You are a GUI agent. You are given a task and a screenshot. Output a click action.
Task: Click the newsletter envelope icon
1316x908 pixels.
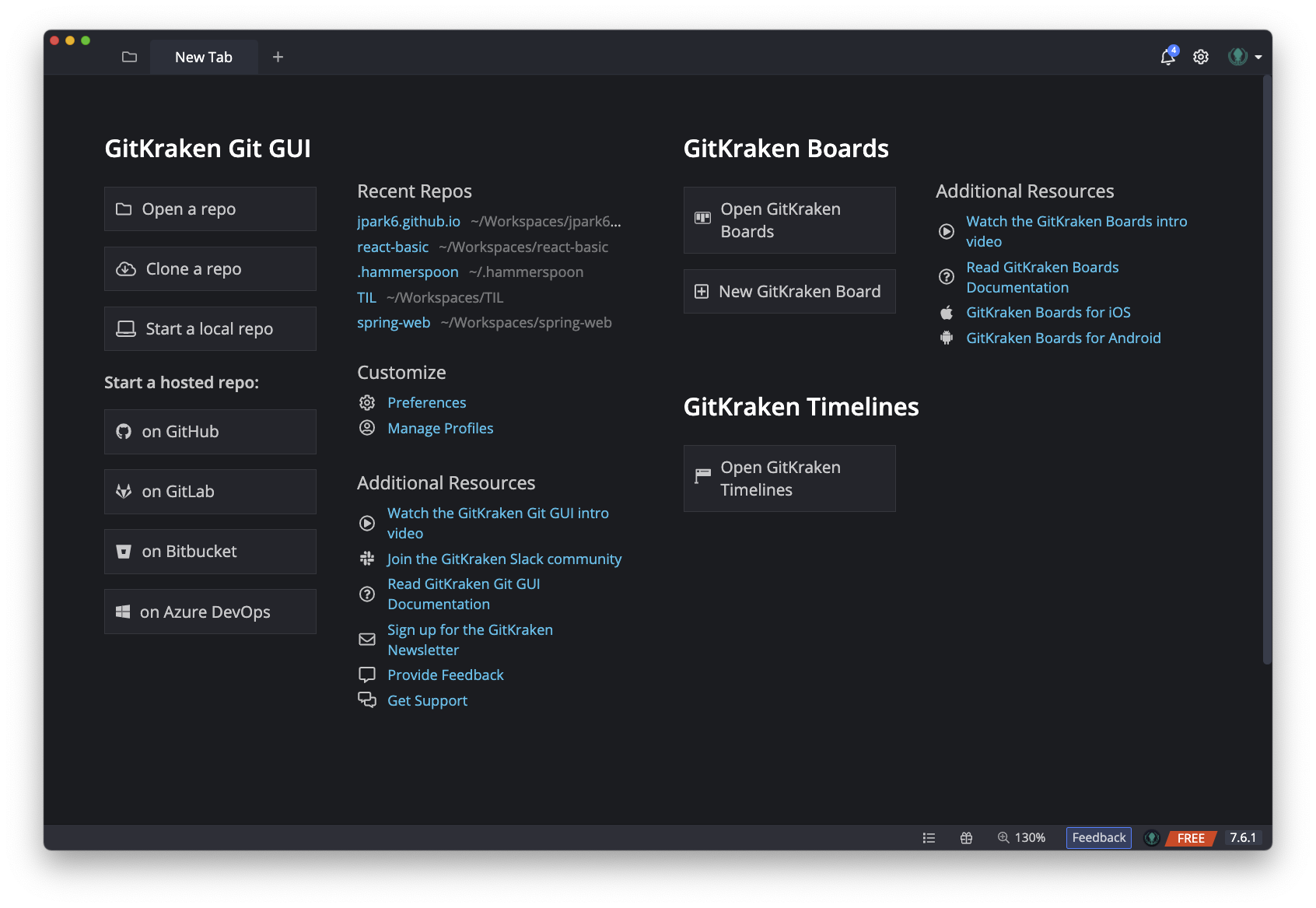tap(367, 640)
